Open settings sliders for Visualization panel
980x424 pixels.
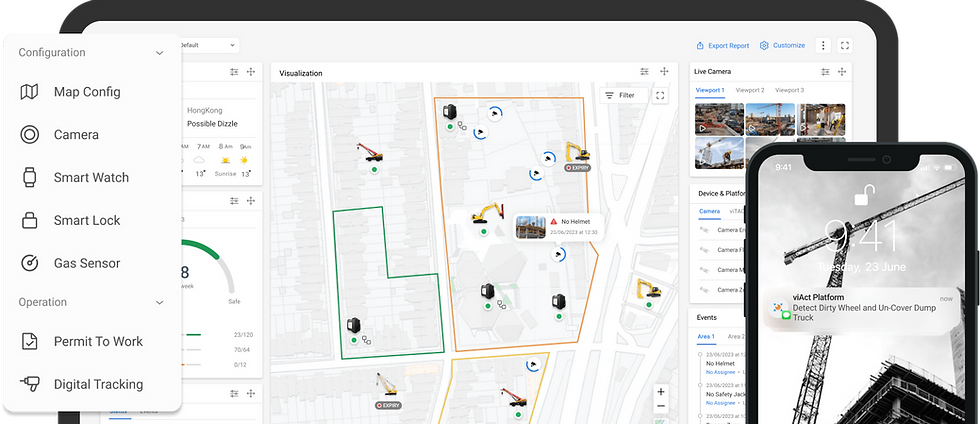coord(645,72)
